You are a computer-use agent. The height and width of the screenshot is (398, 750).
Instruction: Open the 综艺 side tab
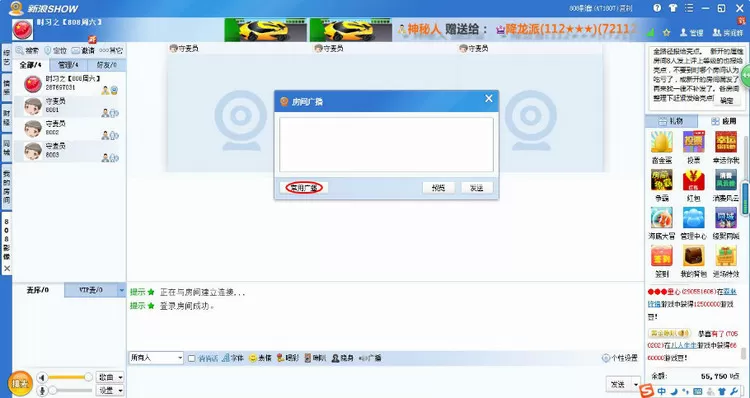click(x=7, y=57)
